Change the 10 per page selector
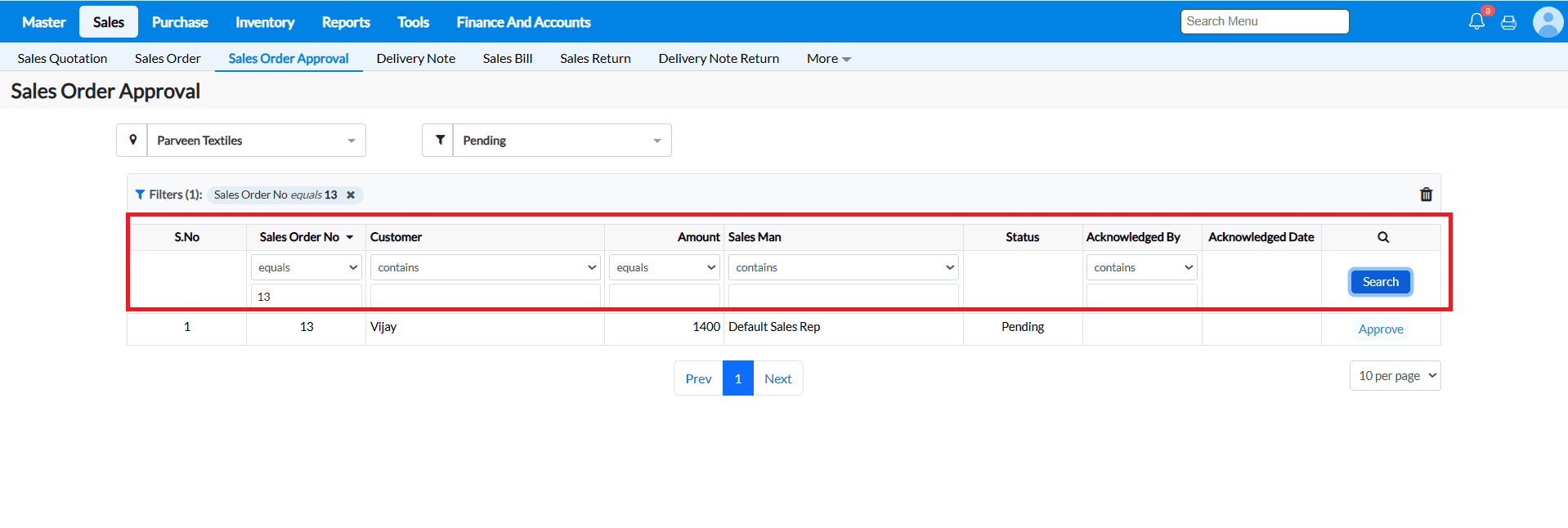This screenshot has height=528, width=1568. point(1395,376)
